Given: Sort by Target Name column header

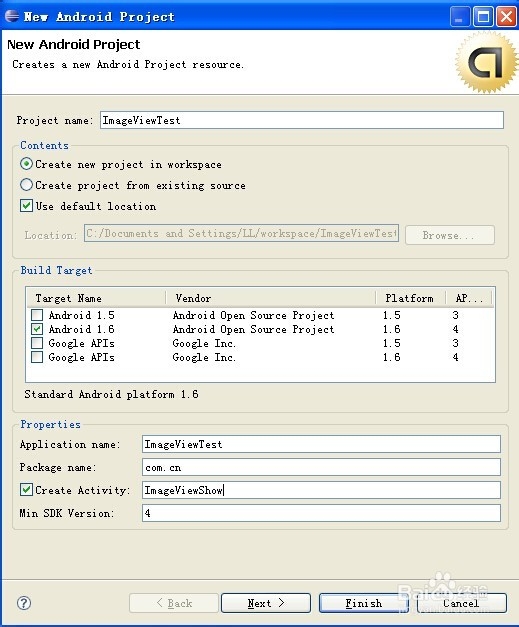Looking at the screenshot, I should [96, 298].
